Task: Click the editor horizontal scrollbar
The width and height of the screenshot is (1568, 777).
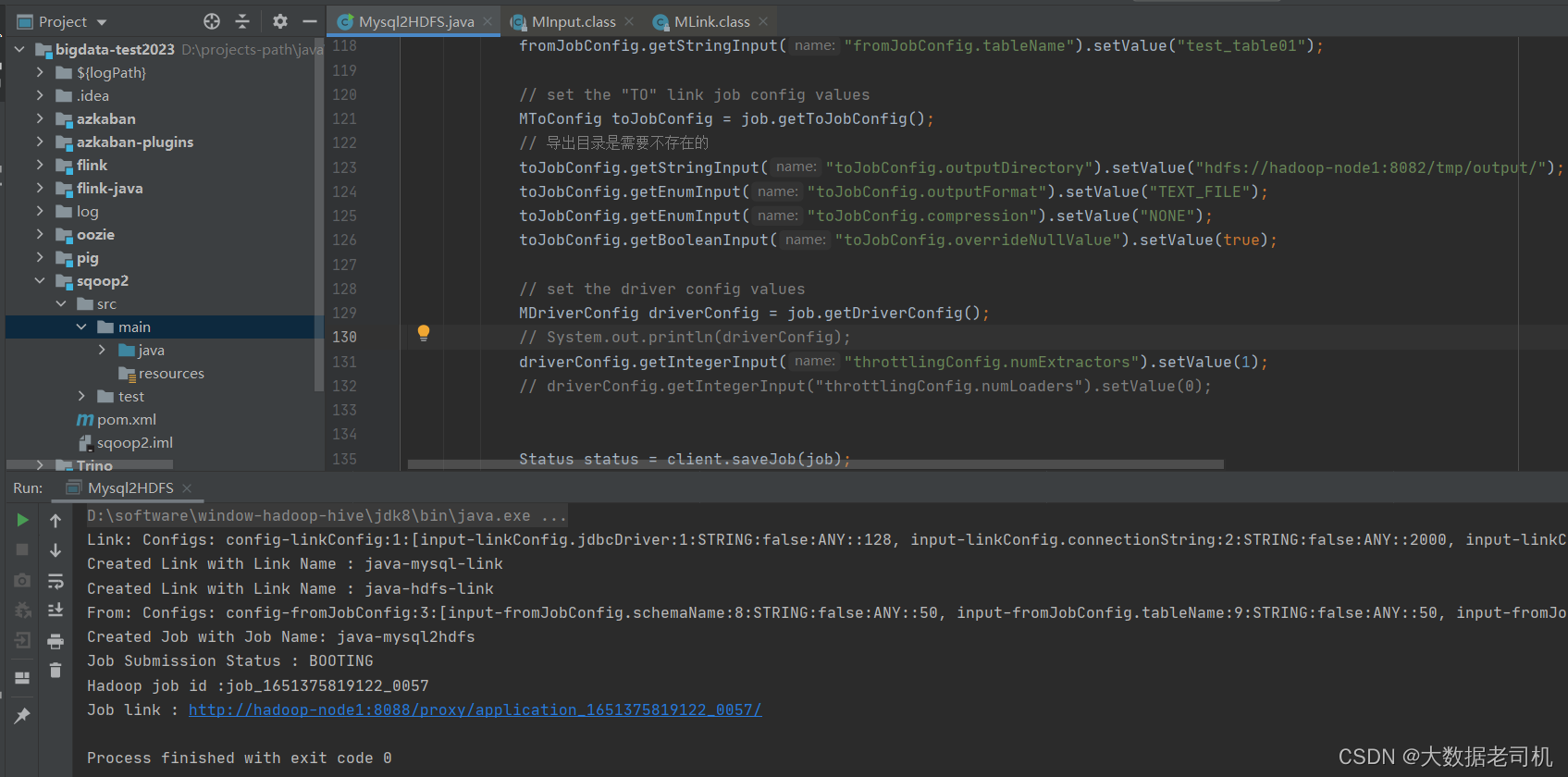Action: [815, 464]
